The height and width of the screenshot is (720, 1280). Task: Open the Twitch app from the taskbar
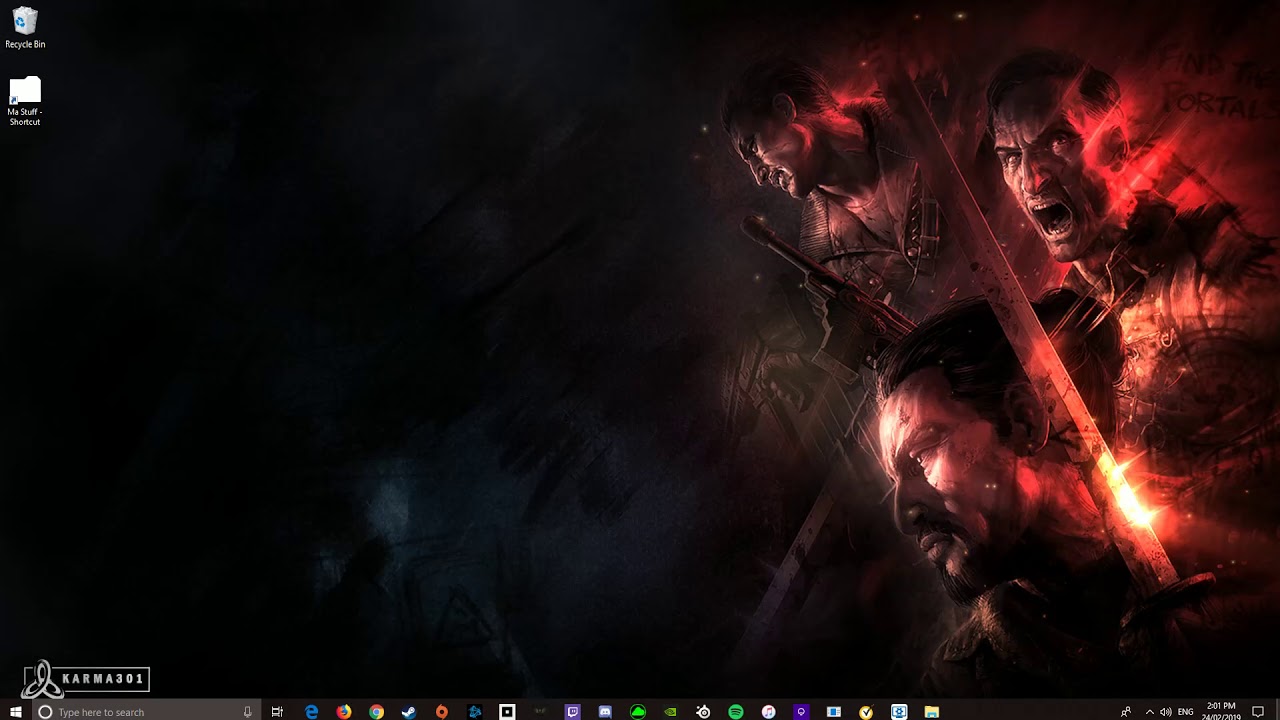[573, 712]
